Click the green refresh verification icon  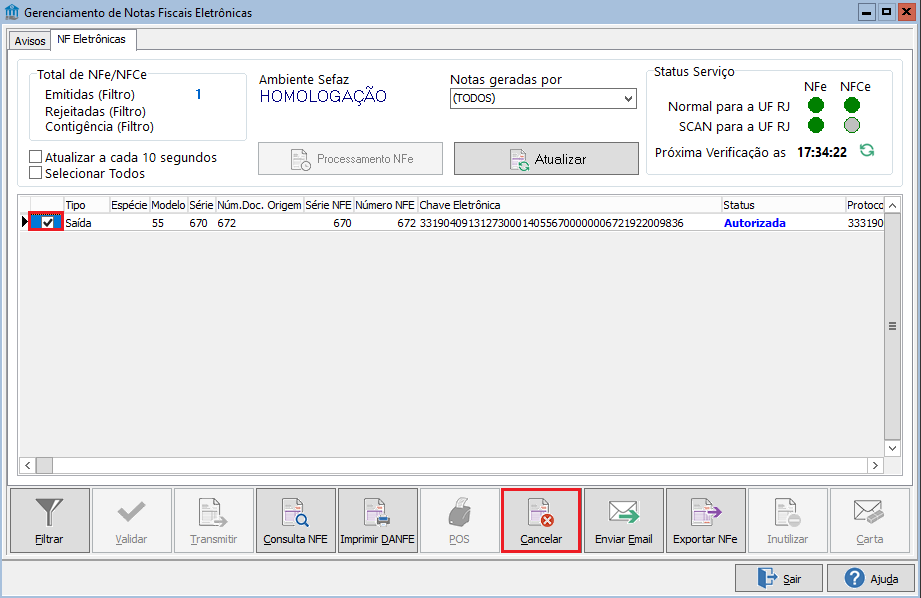(867, 150)
